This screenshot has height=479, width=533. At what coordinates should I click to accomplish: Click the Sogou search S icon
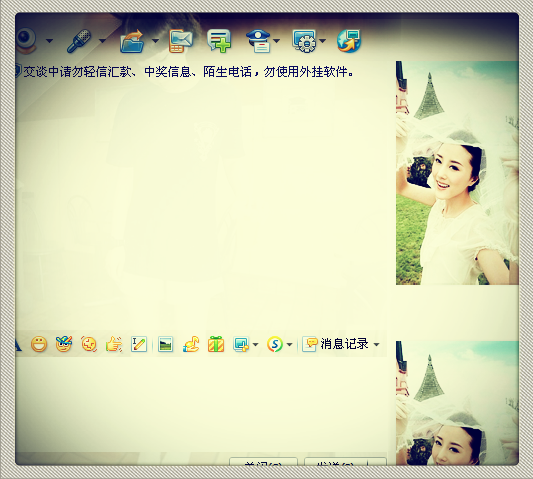point(275,344)
